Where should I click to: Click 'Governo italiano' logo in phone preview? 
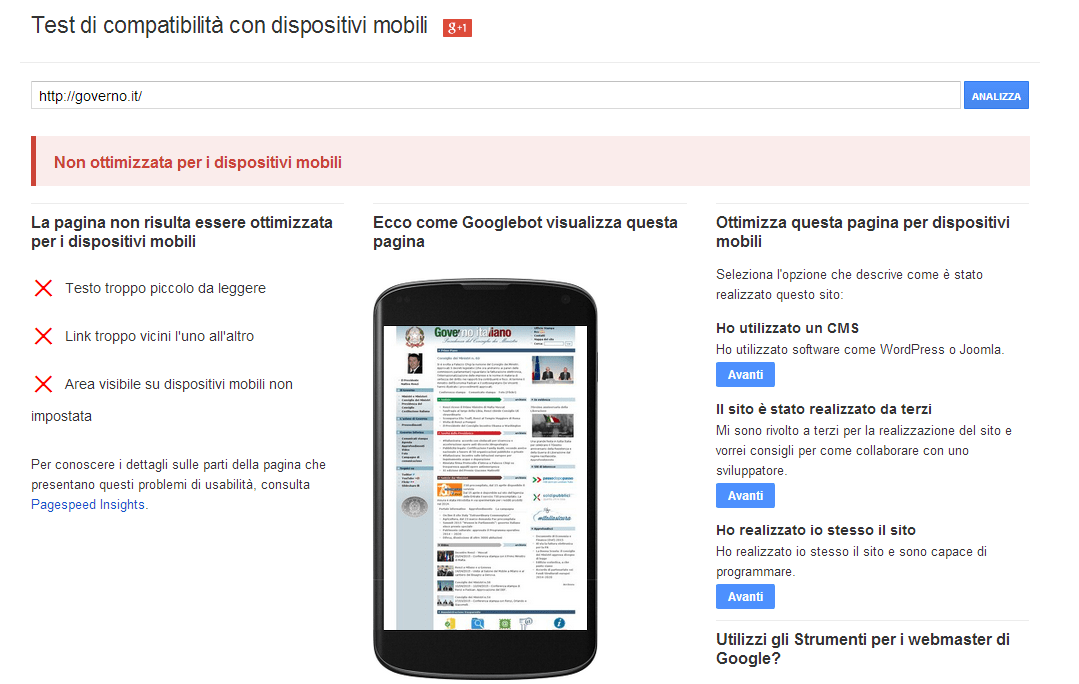click(473, 332)
